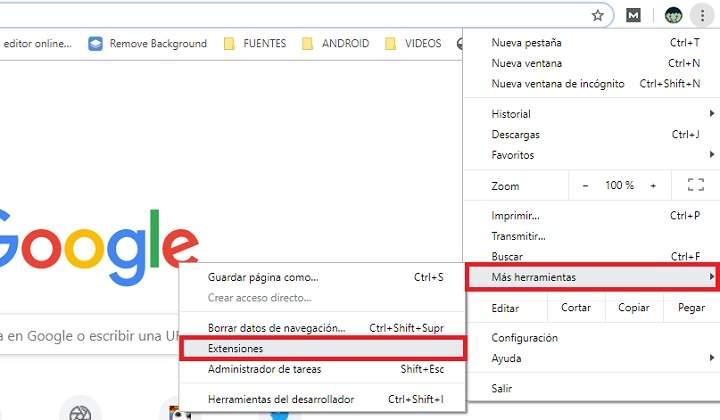Select Guardar página como
Image resolution: width=720 pixels, height=420 pixels.
(322, 277)
